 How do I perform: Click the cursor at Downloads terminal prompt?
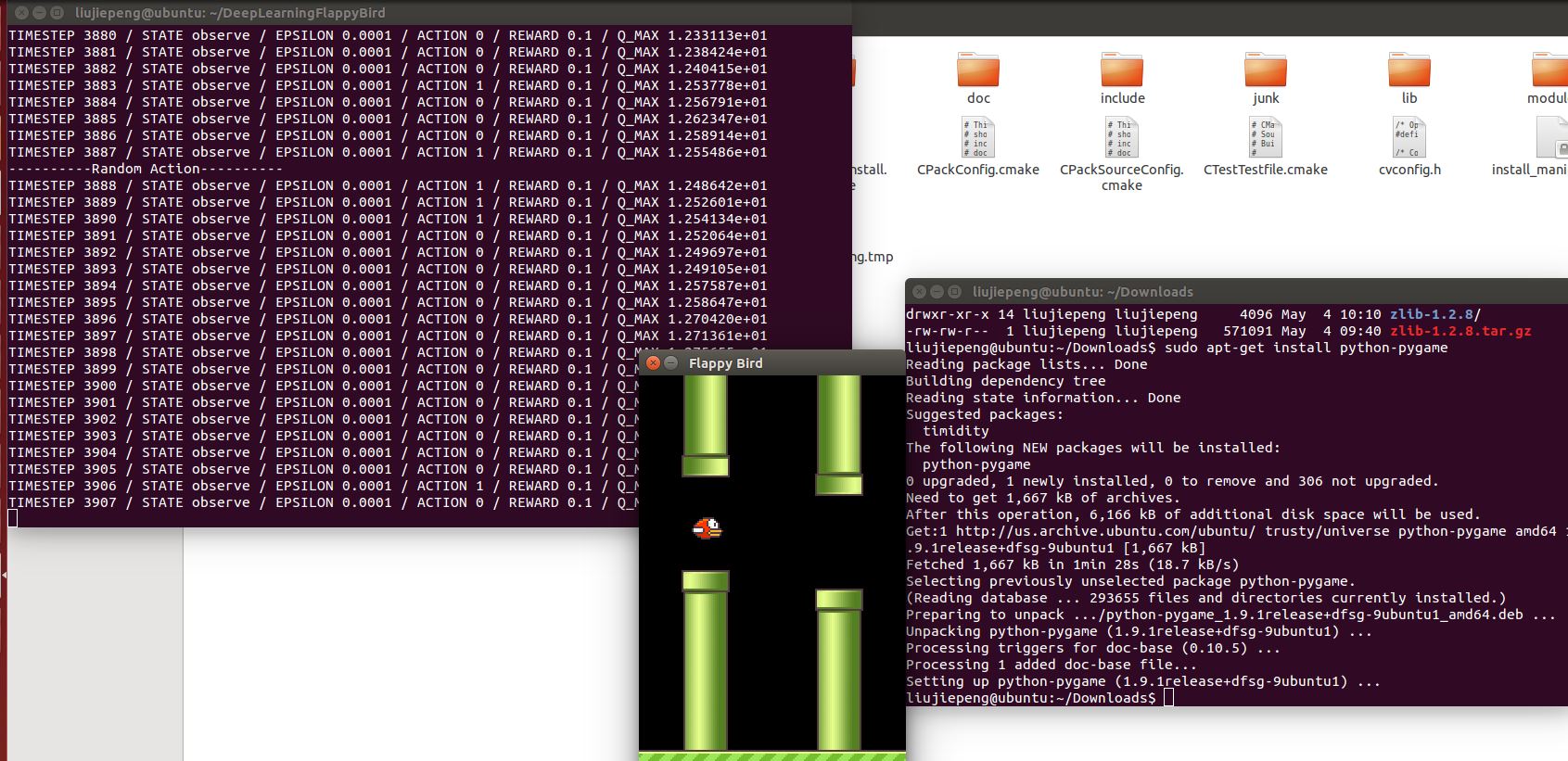pyautogui.click(x=1169, y=698)
